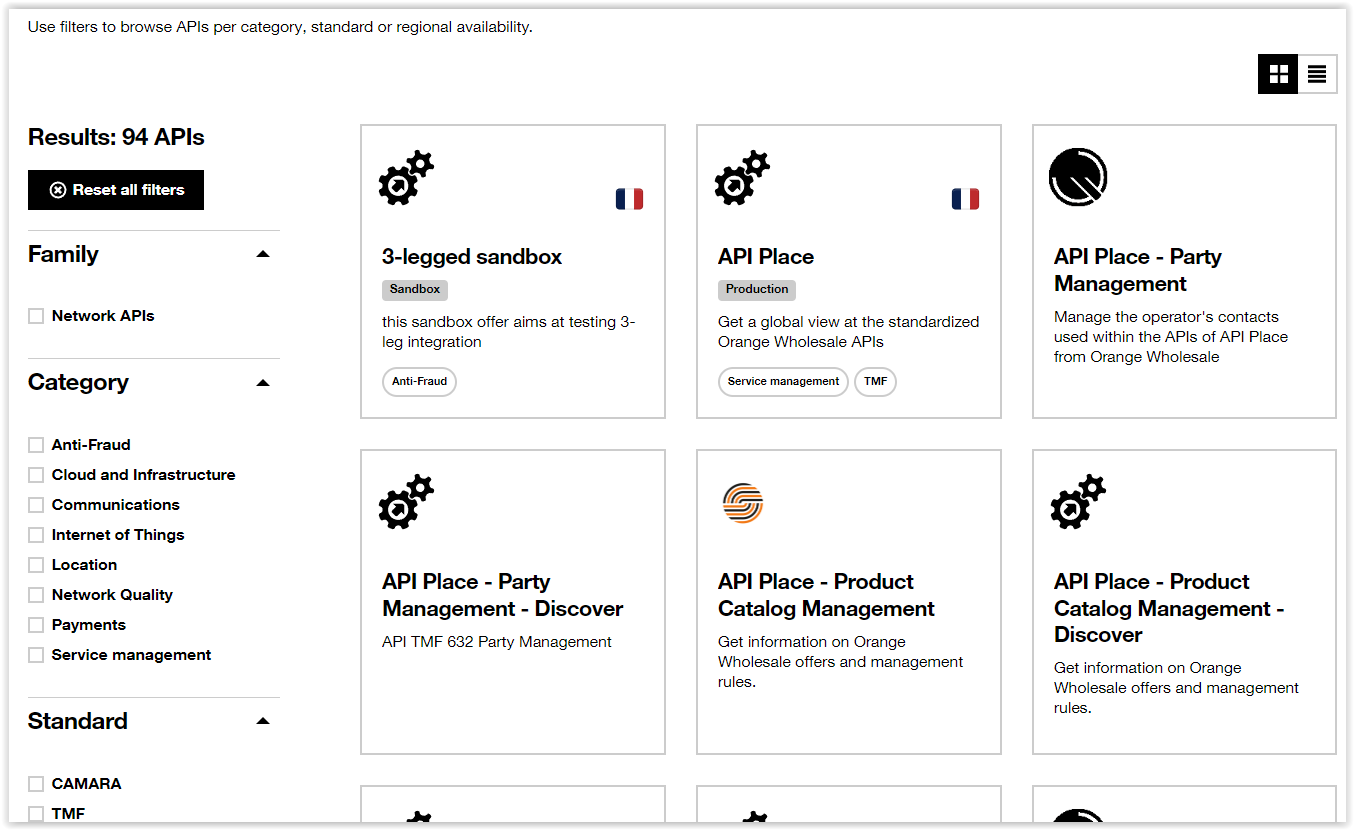
Task: Switch to grid view layout
Action: tap(1278, 74)
